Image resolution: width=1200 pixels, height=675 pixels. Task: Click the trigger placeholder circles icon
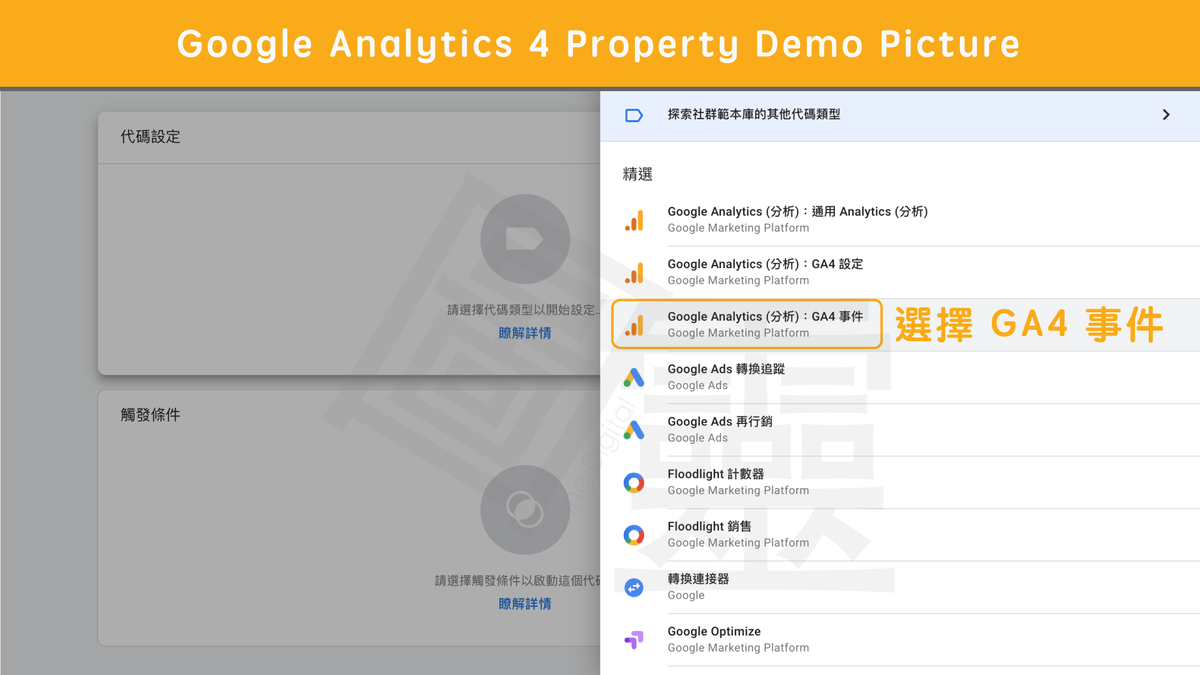click(x=525, y=510)
